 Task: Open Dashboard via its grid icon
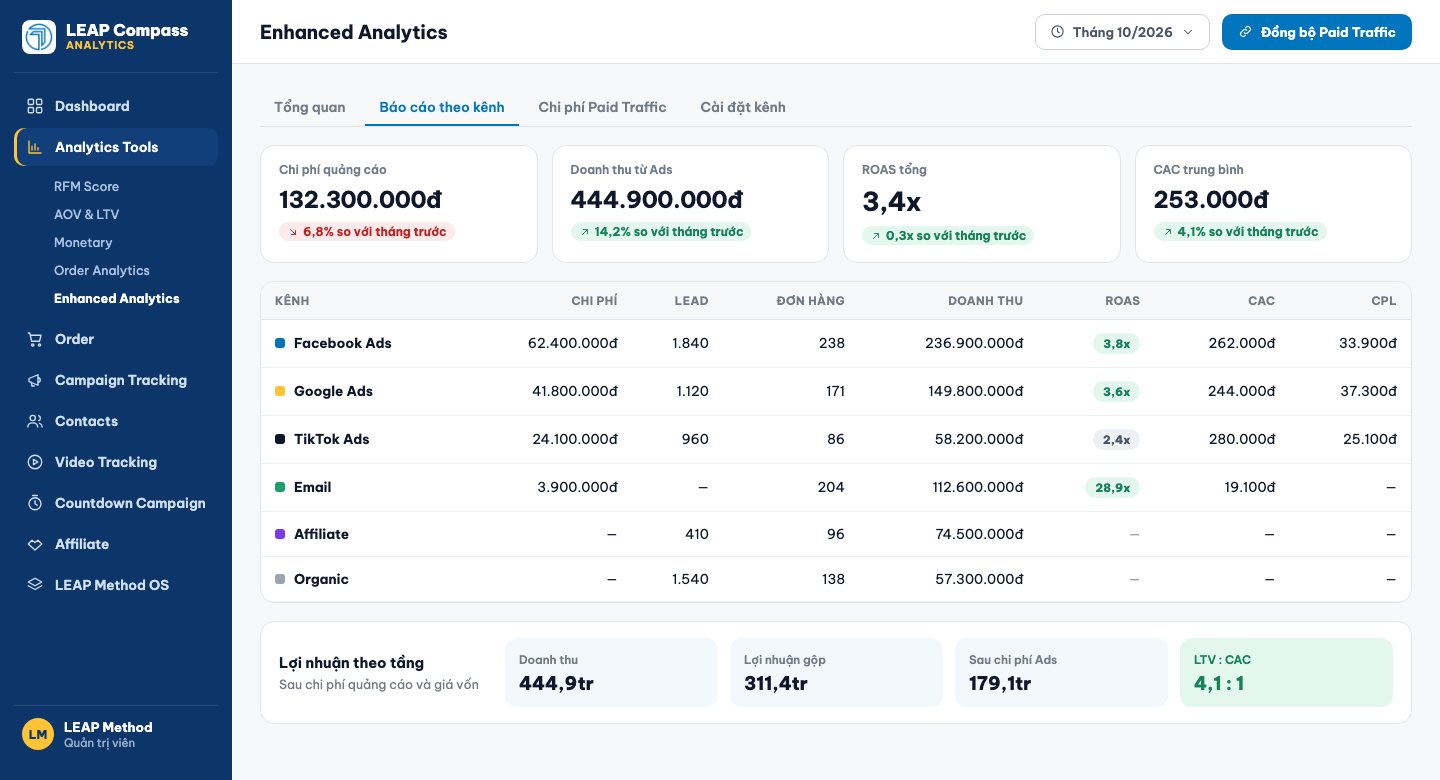tap(35, 106)
